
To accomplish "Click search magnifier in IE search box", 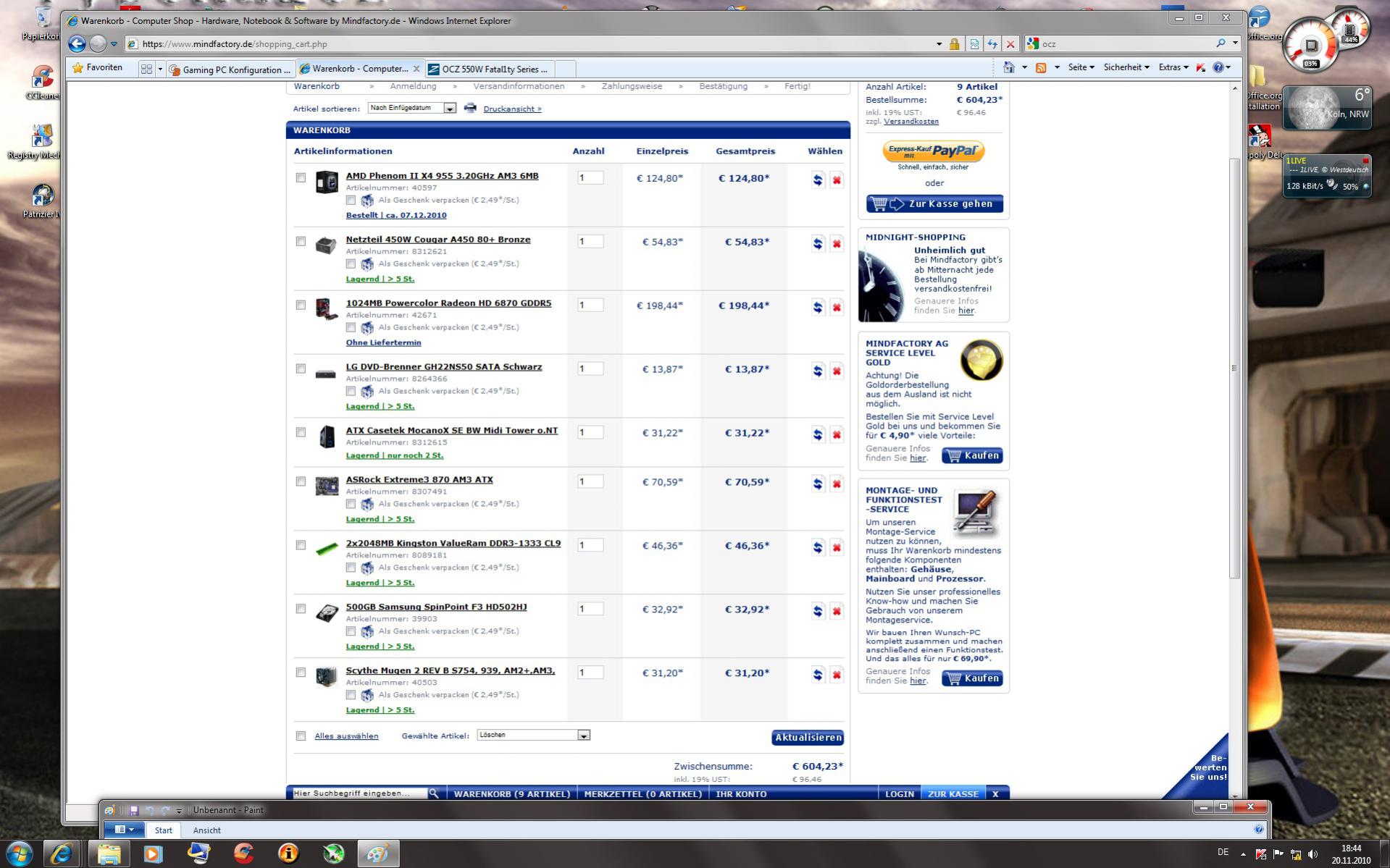I will point(1221,43).
